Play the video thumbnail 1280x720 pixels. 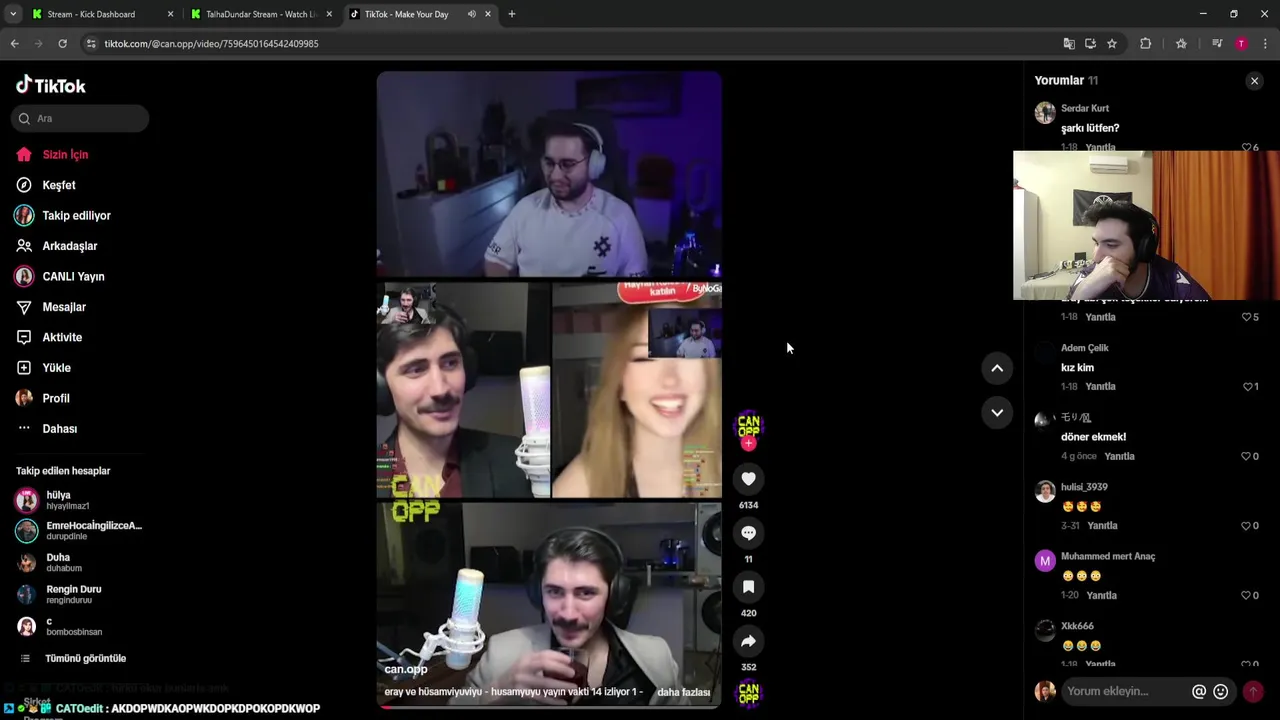tap(549, 389)
